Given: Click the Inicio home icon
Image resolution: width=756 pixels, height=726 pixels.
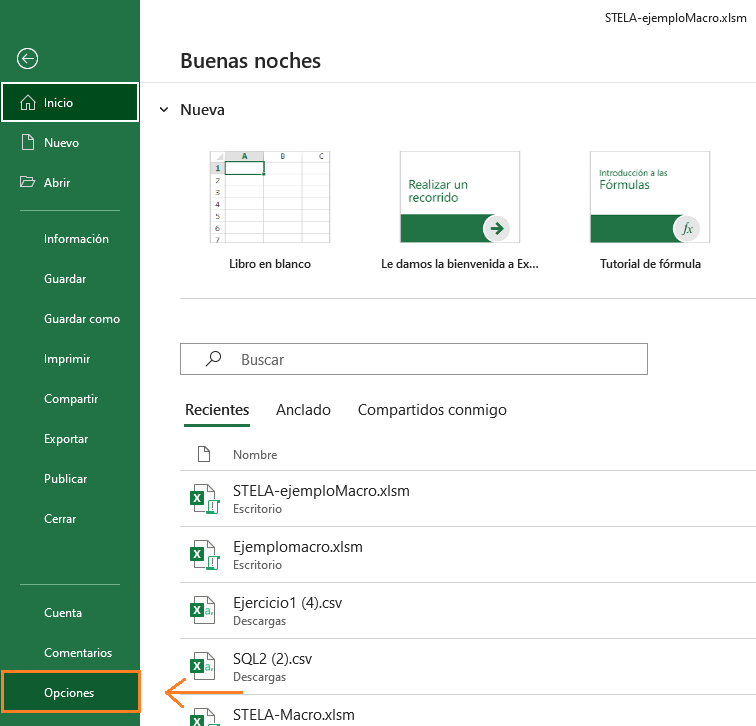Looking at the screenshot, I should coord(28,102).
